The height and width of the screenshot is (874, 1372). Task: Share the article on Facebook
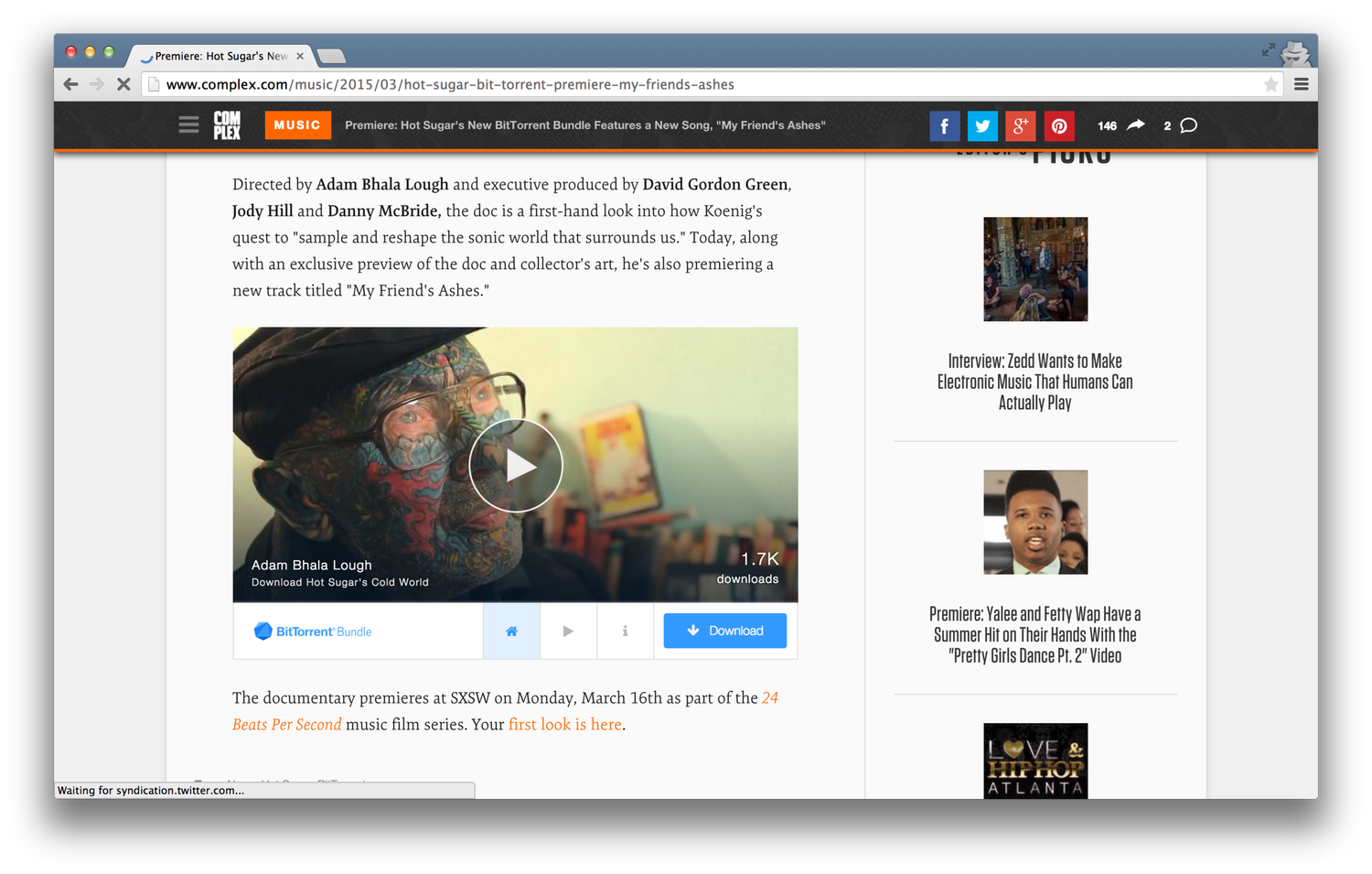click(944, 125)
